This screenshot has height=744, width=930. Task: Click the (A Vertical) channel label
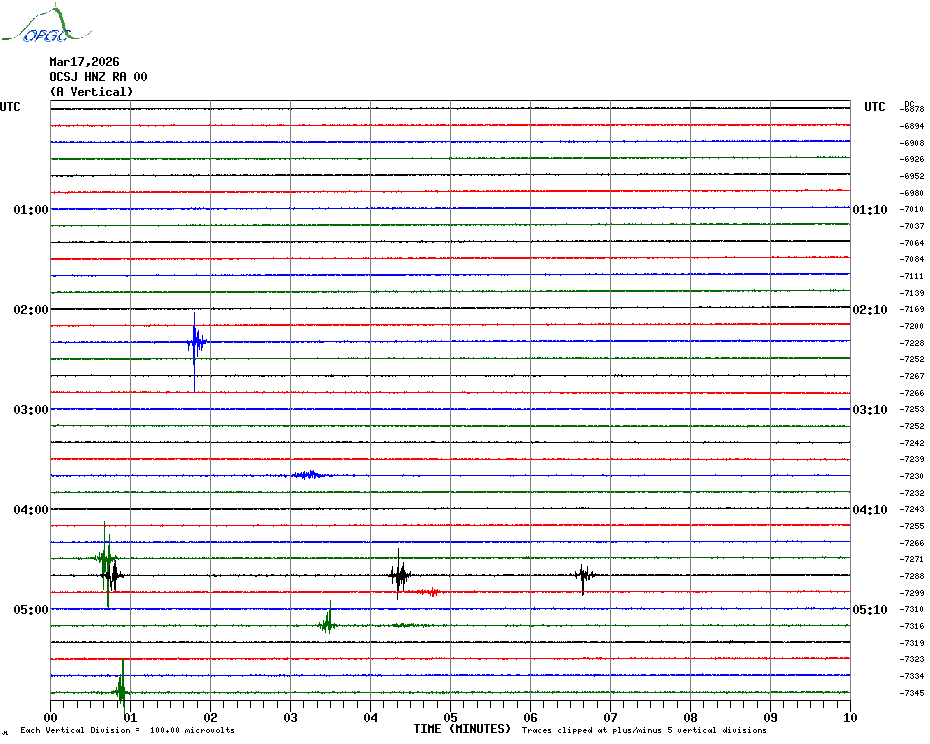pyautogui.click(x=91, y=92)
